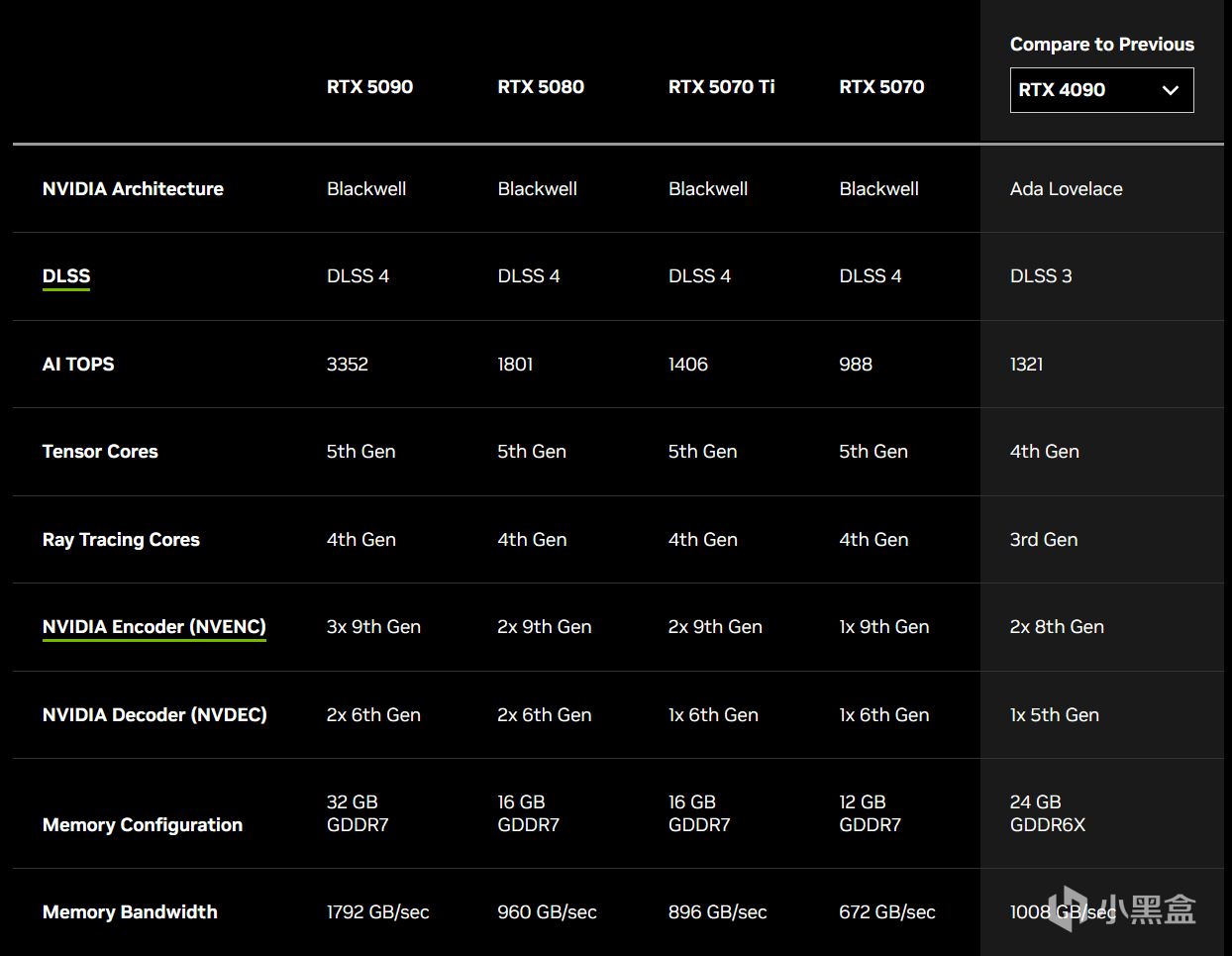Click the RTX 5070 column header
1232x956 pixels.
881,87
